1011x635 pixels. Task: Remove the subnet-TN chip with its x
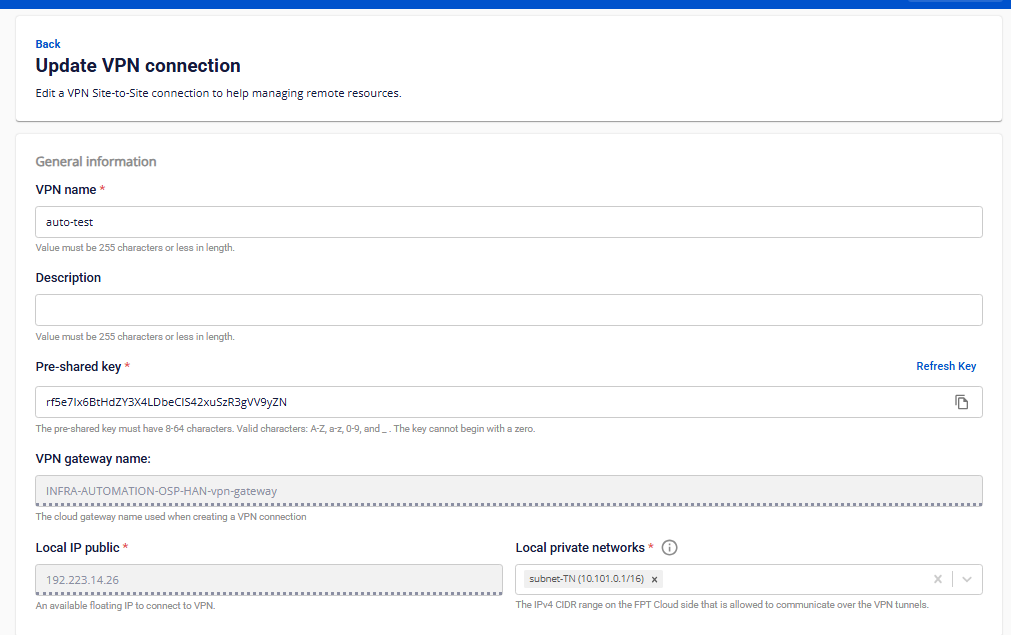coord(654,579)
